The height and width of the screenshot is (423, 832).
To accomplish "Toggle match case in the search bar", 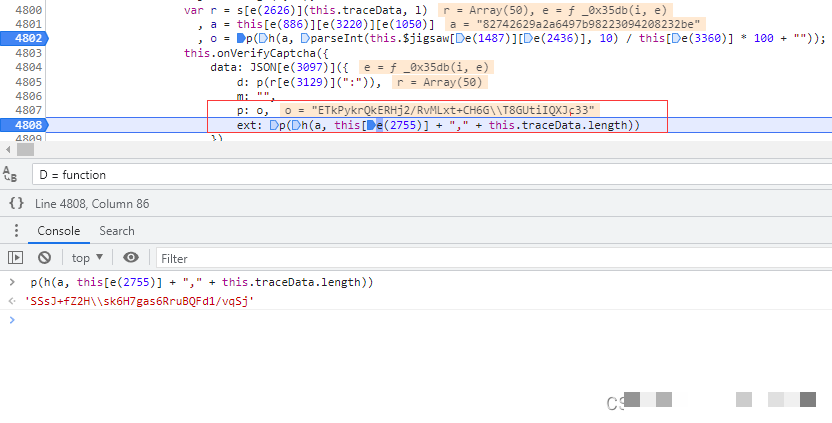I will [x=11, y=174].
